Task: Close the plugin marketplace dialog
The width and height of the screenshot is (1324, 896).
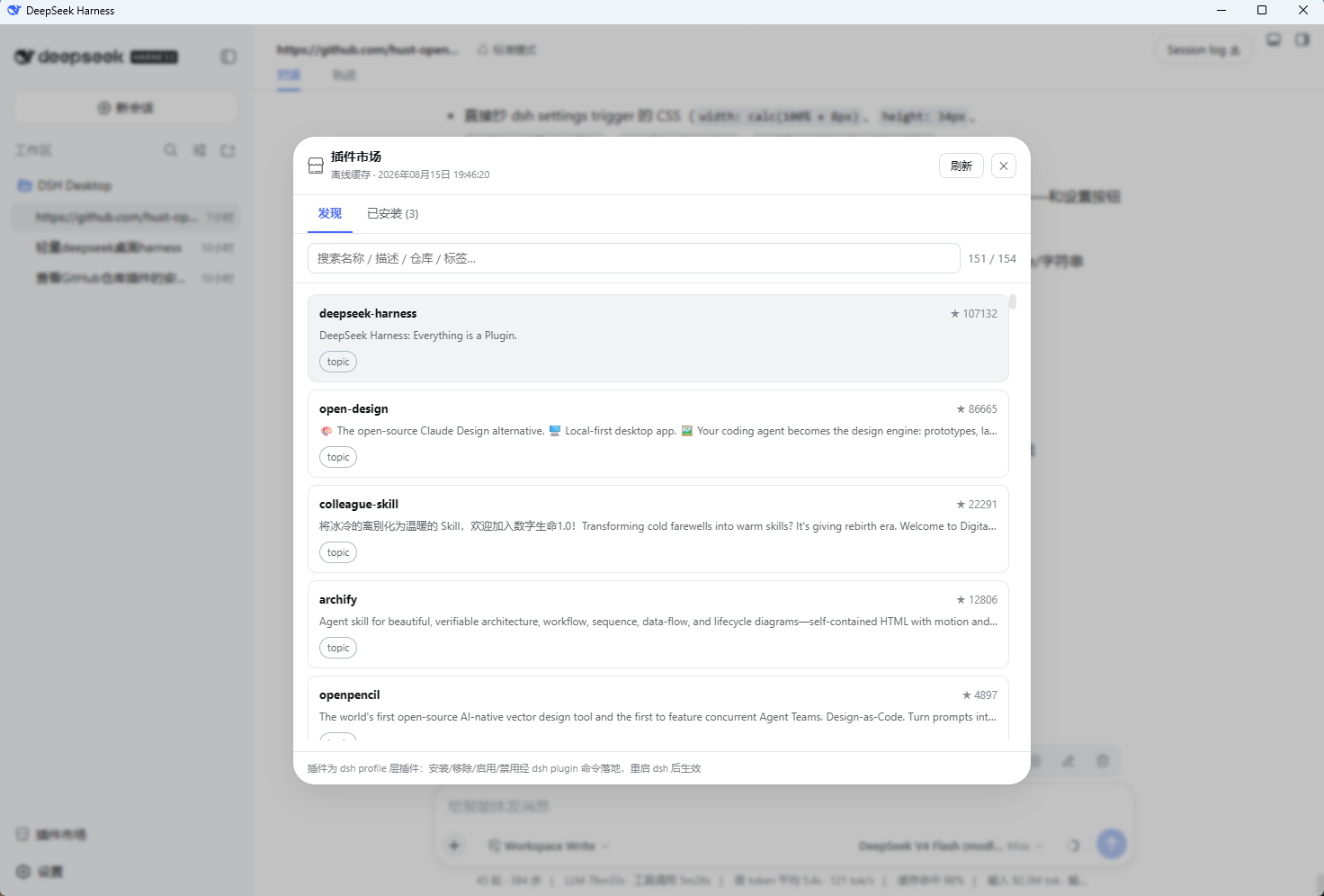Action: coord(1004,166)
